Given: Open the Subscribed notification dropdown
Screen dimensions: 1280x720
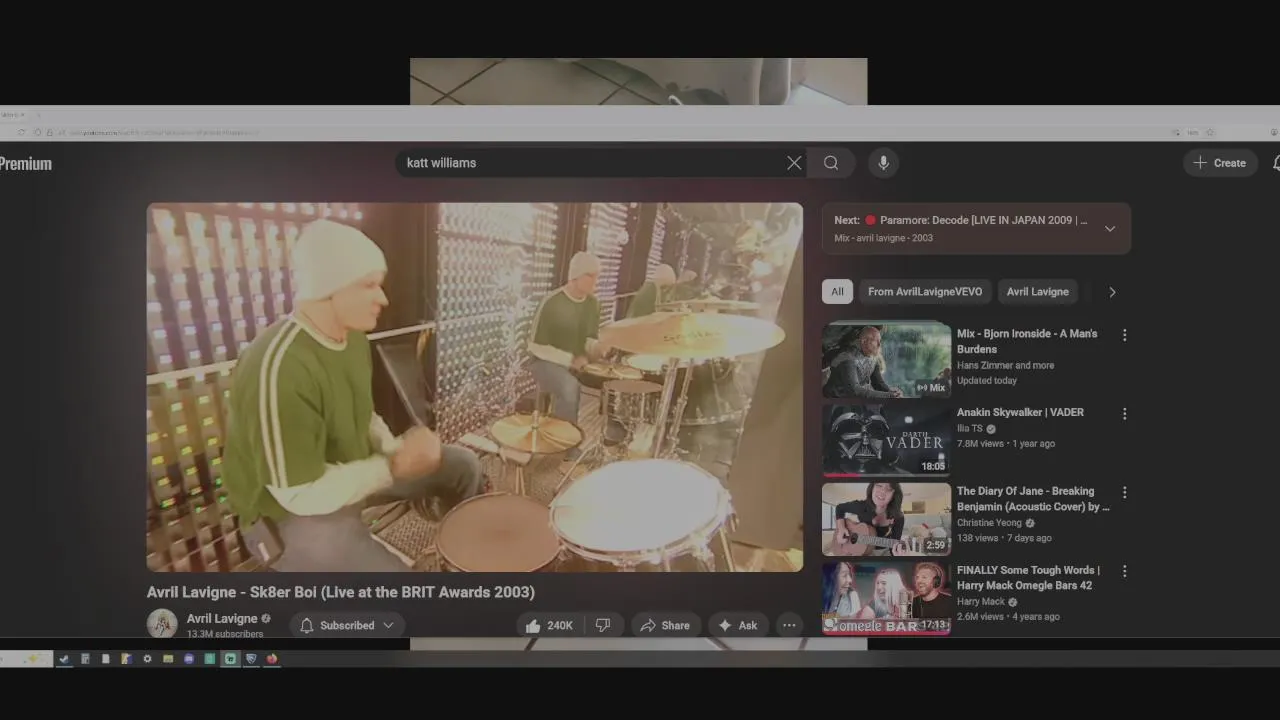Looking at the screenshot, I should pos(347,626).
